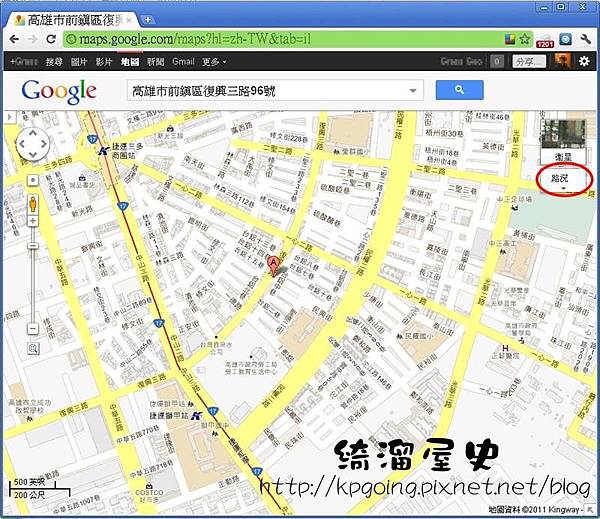
Task: Click the 光華二路 label near the satellite thumbnail
Action: click(x=515, y=144)
